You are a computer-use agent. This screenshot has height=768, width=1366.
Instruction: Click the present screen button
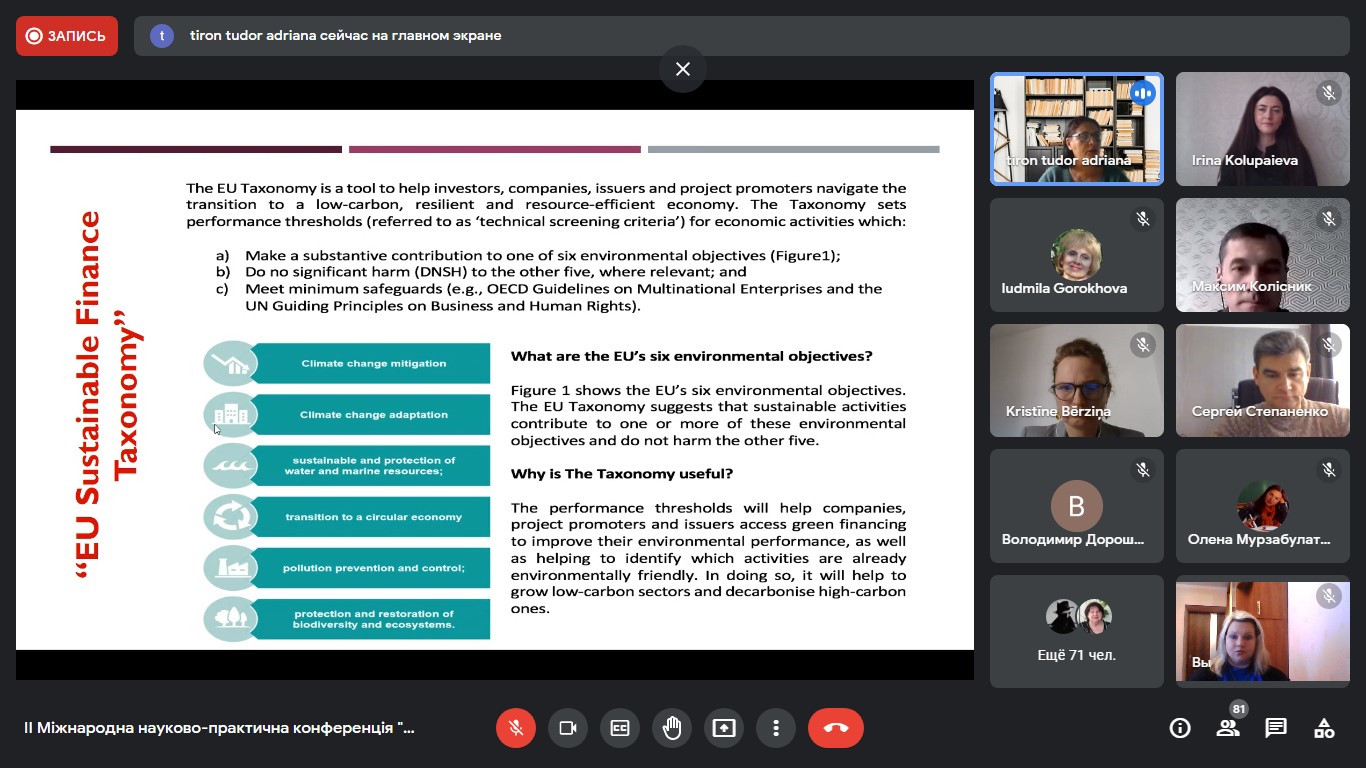[724, 728]
